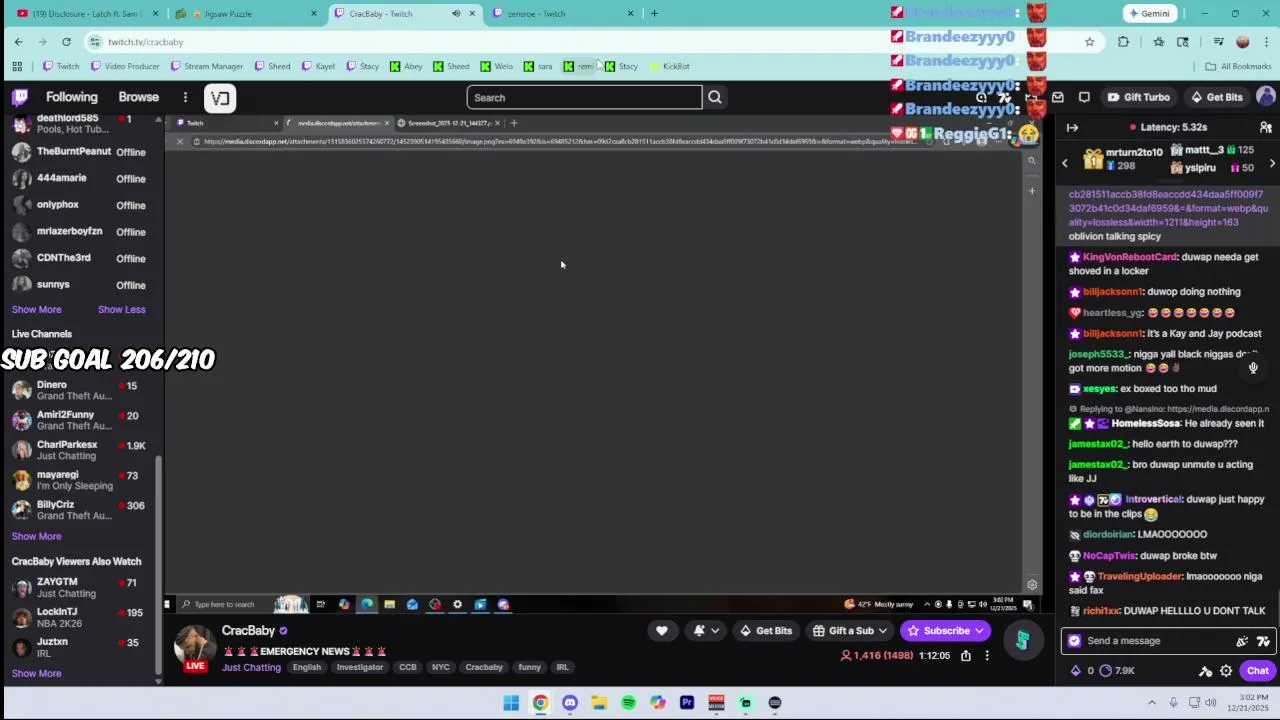Click the twitch.tv/cracbaby address bar
The image size is (1280, 720).
tap(590, 42)
